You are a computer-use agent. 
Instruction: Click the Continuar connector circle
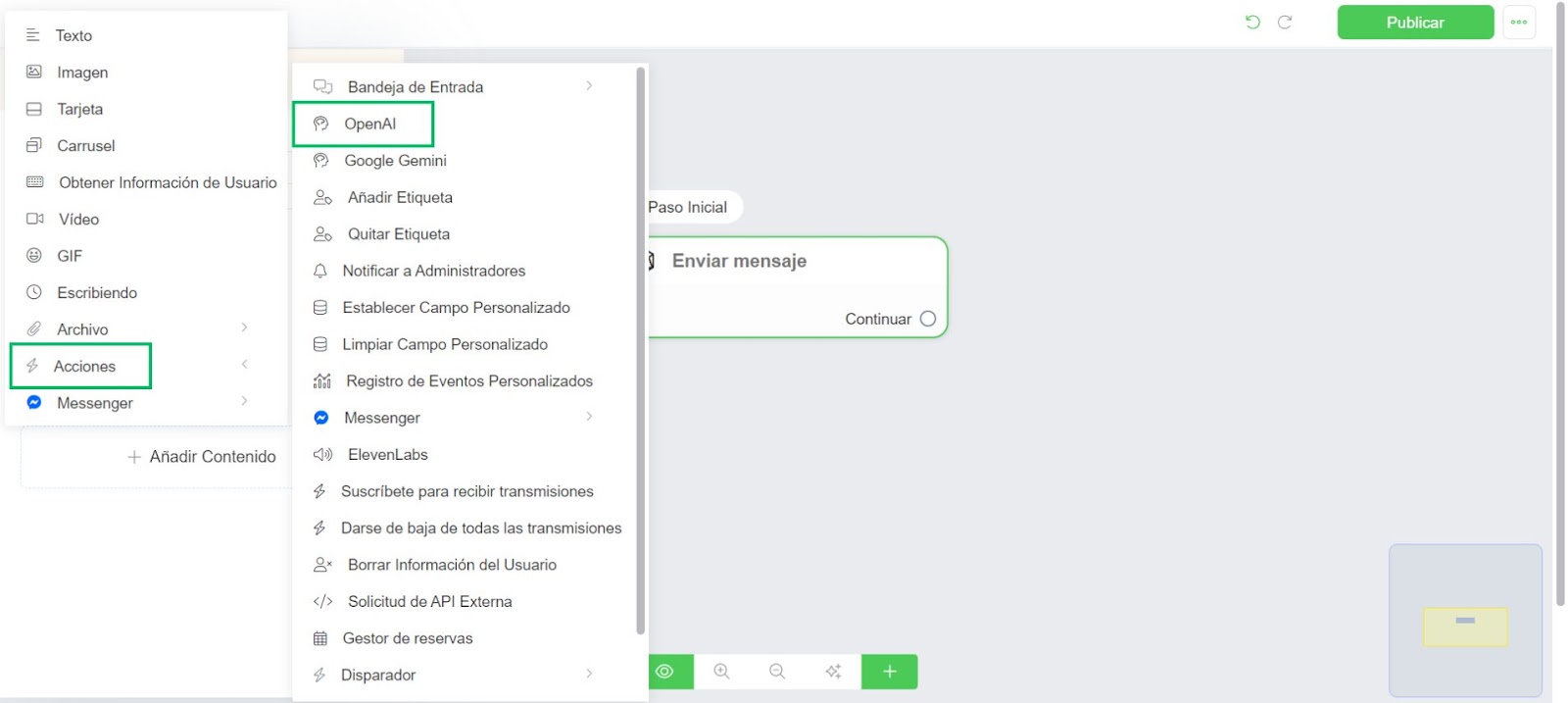[x=928, y=319]
